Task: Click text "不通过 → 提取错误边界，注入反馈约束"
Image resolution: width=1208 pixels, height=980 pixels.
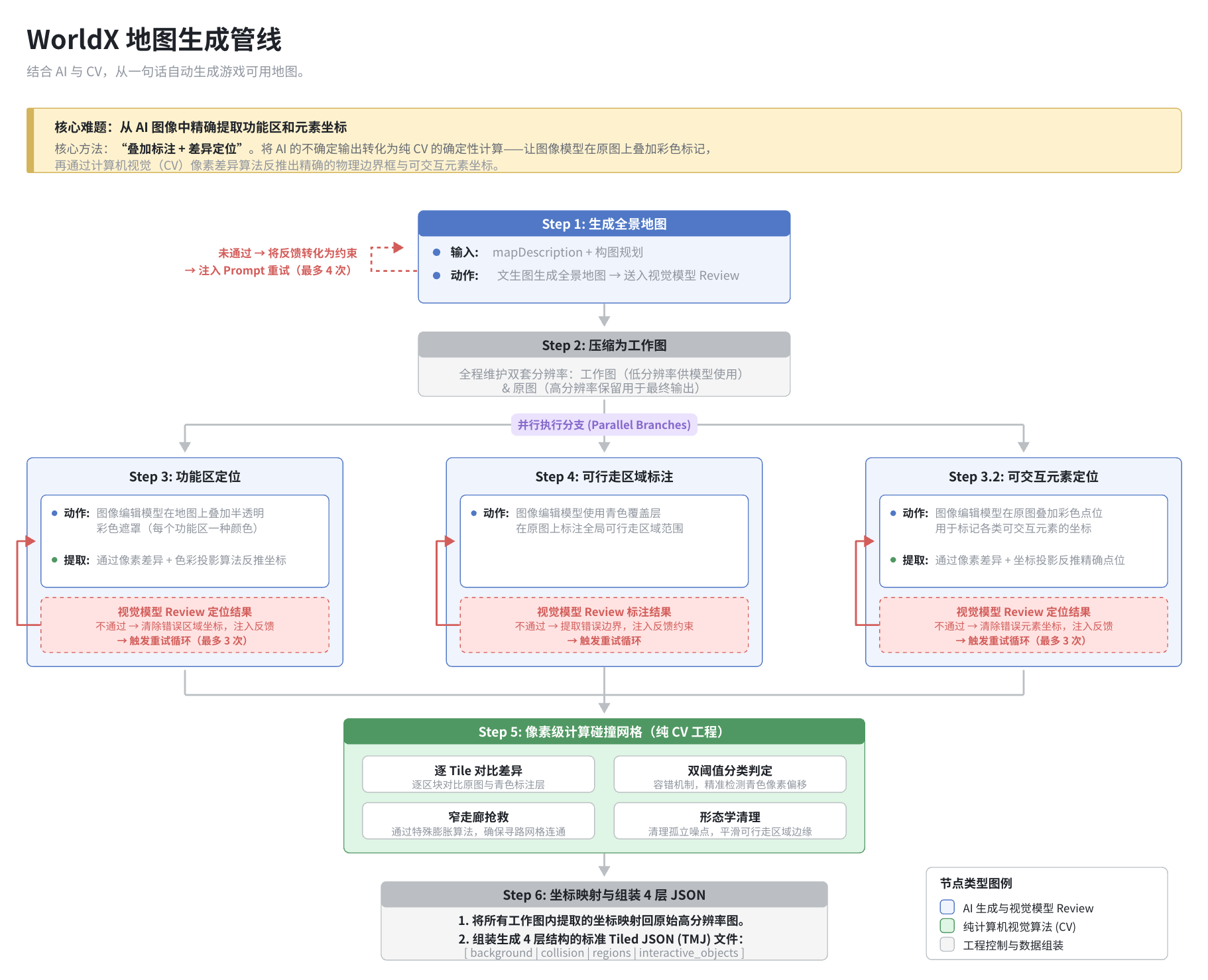Action: coord(604,626)
